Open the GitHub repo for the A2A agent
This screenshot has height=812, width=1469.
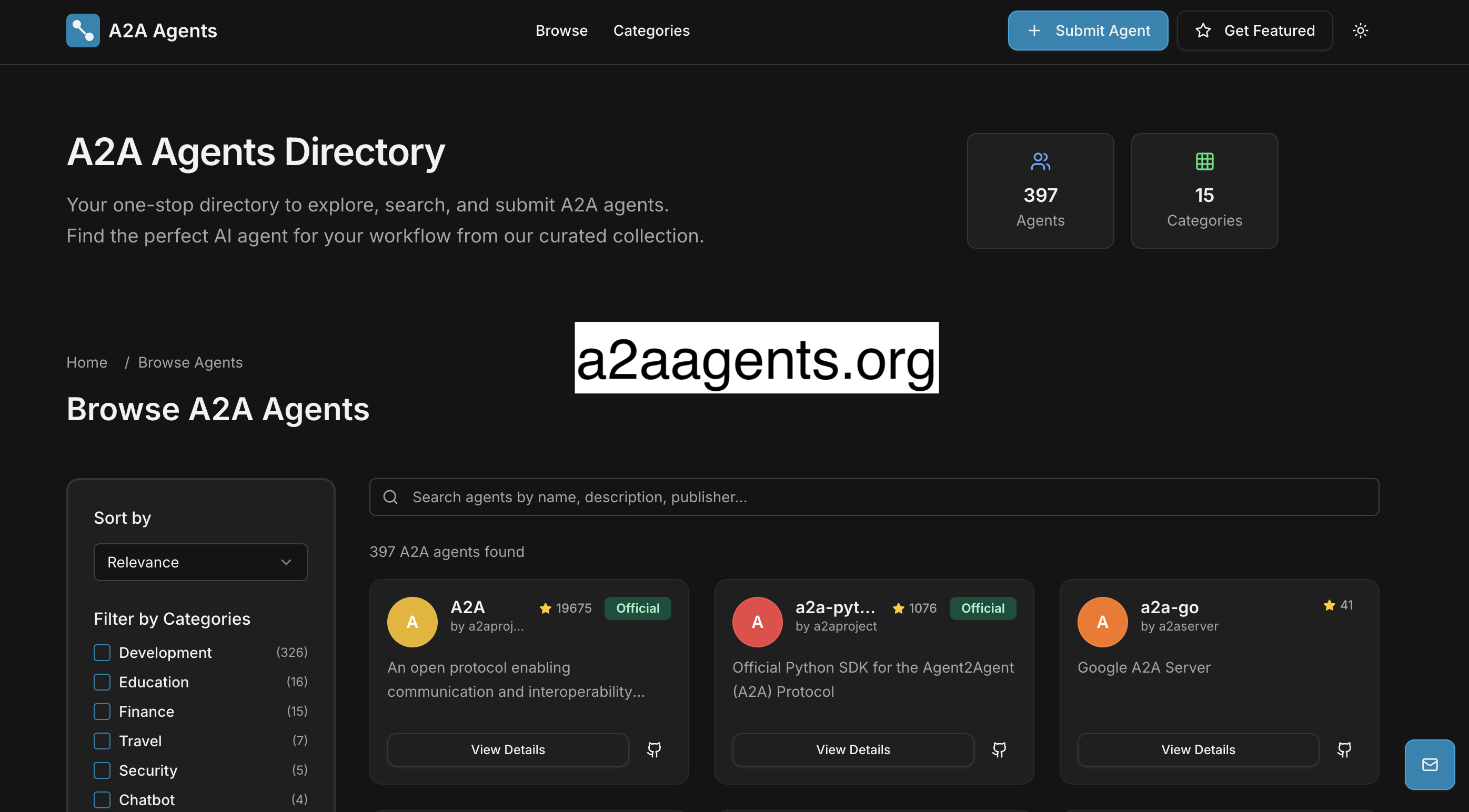tap(654, 749)
